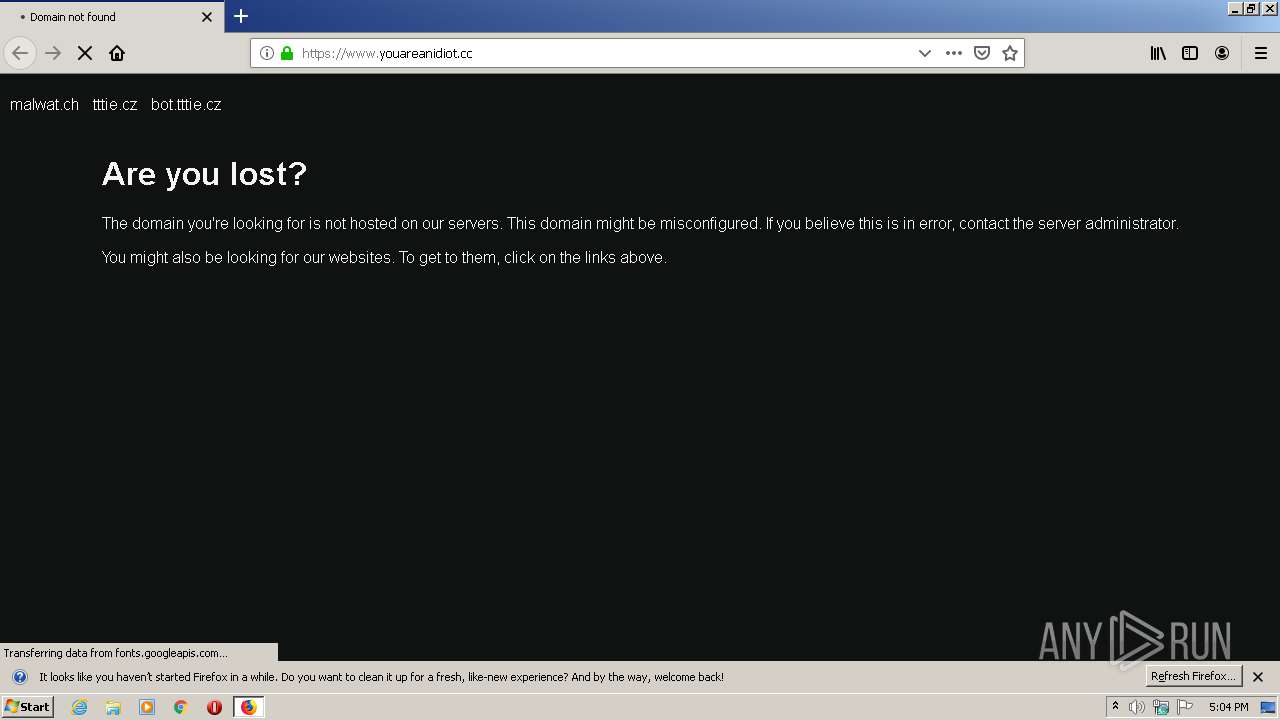Open a new tab with the plus button
The width and height of the screenshot is (1280, 720).
(241, 16)
